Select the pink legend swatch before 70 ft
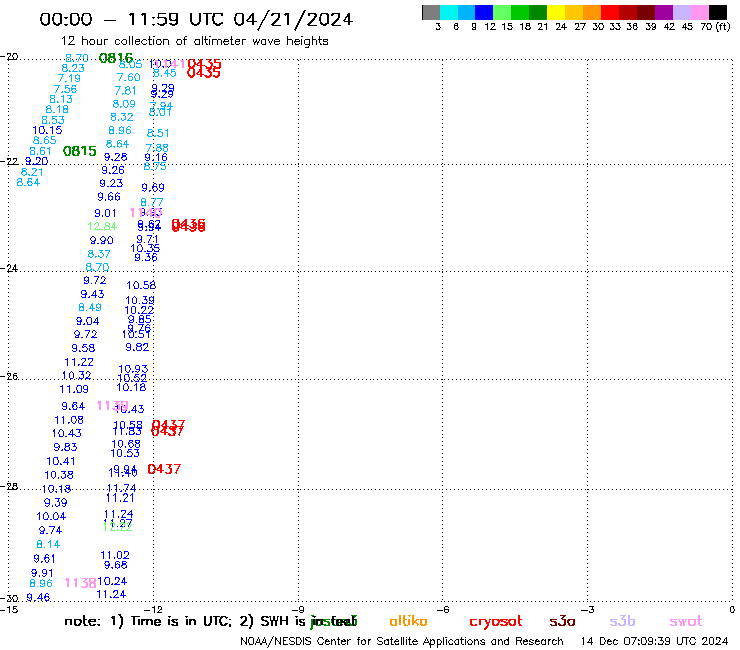Image resolution: width=740 pixels, height=650 pixels. click(x=700, y=12)
